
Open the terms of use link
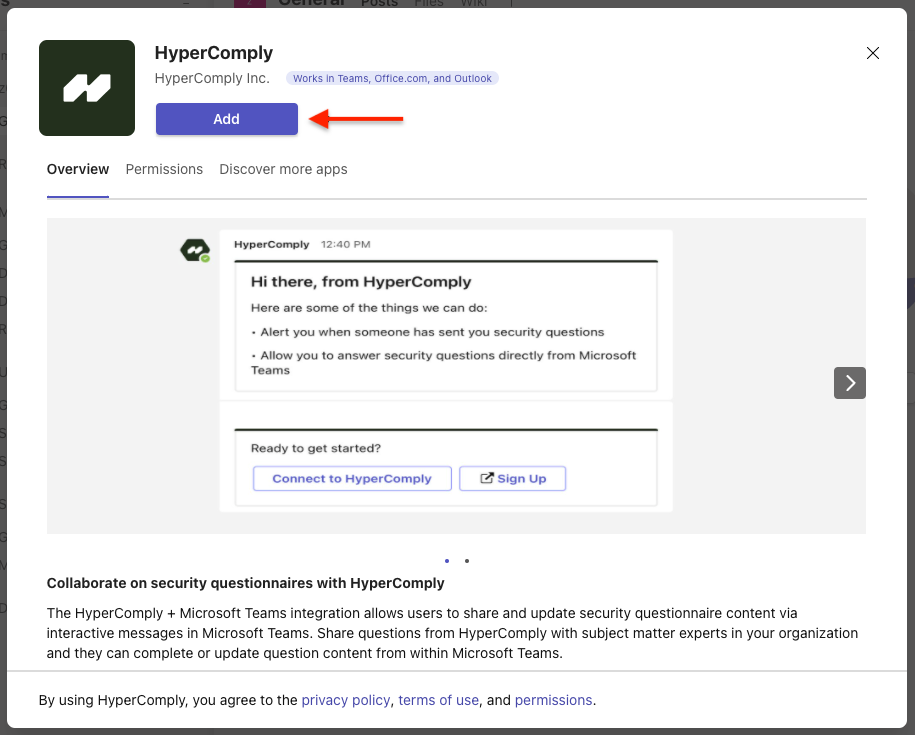pyautogui.click(x=438, y=700)
